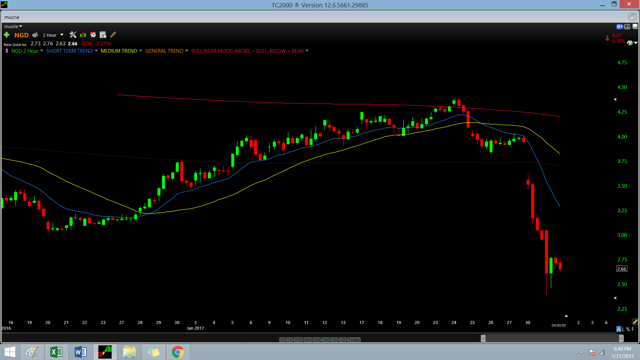Click the candlestick chart style icon
The height and width of the screenshot is (360, 640).
[x=83, y=35]
